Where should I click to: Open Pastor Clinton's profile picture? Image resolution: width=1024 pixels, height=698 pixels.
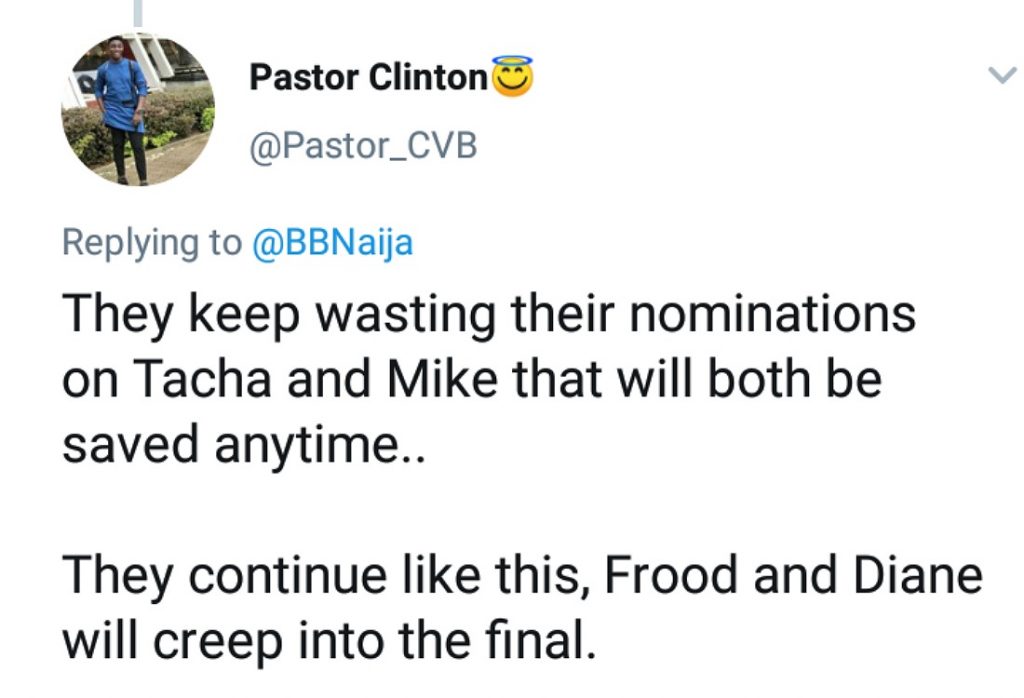[x=138, y=110]
